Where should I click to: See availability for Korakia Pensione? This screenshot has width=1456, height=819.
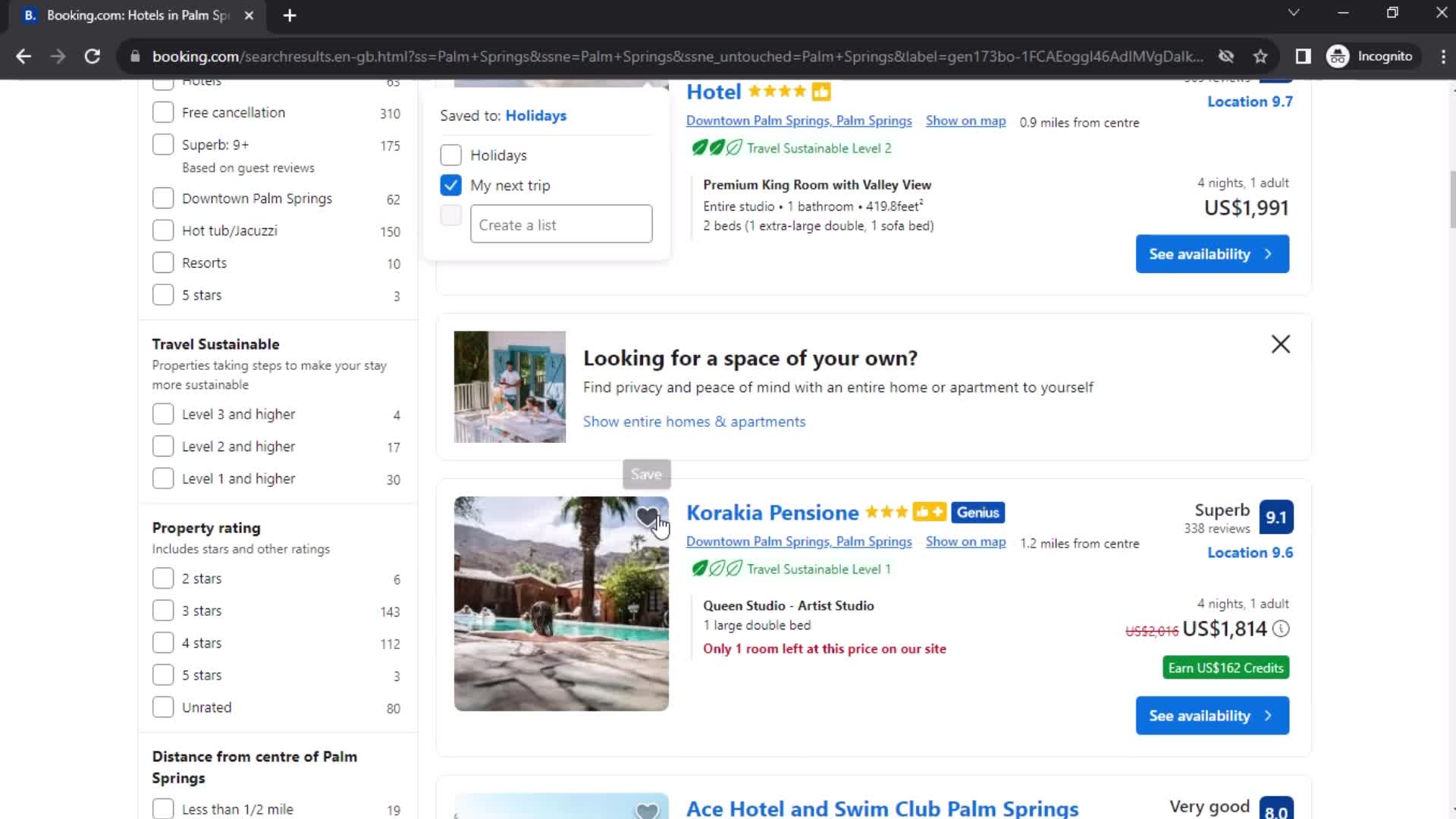point(1212,716)
